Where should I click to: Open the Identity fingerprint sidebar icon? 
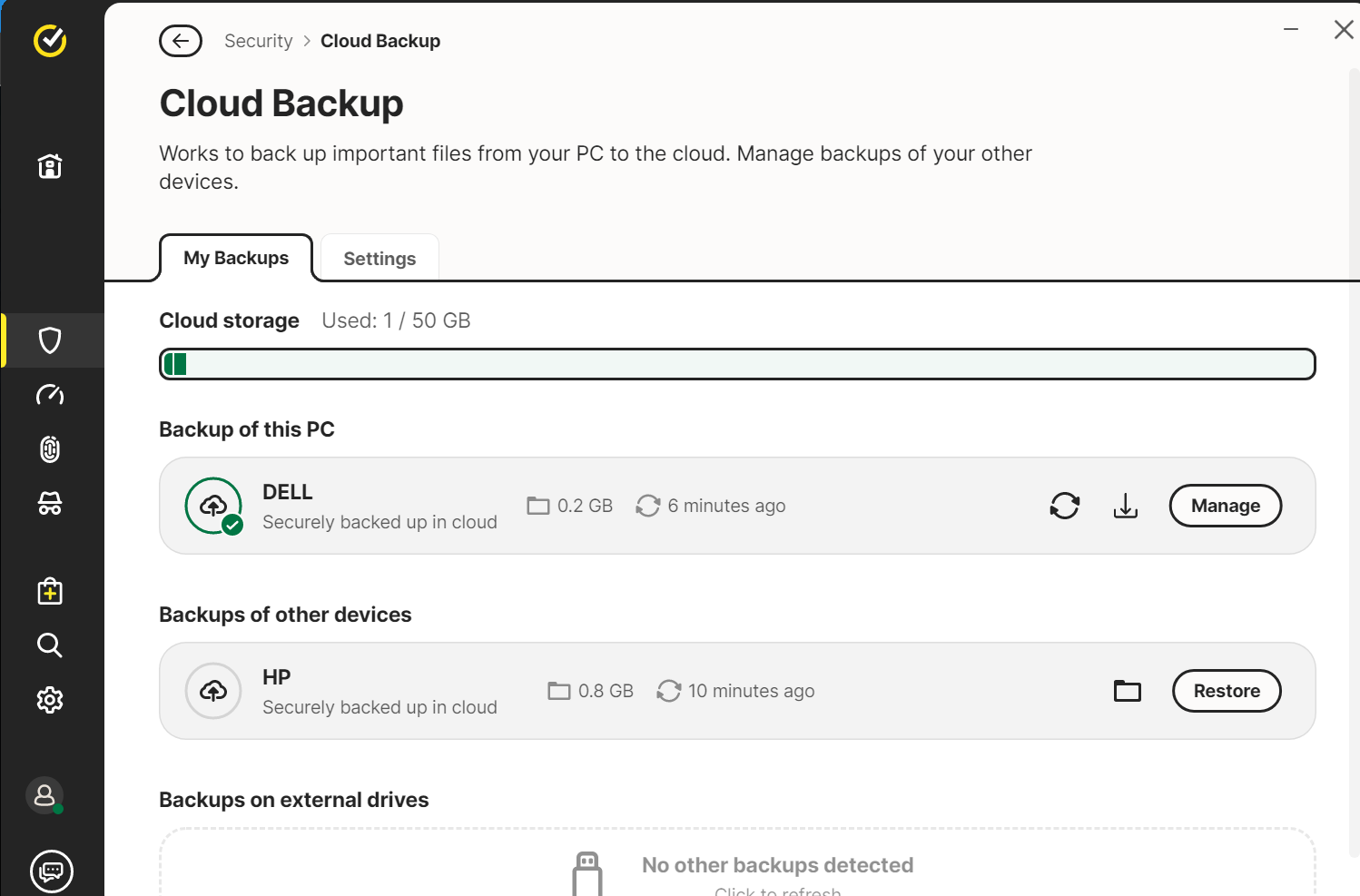point(50,449)
